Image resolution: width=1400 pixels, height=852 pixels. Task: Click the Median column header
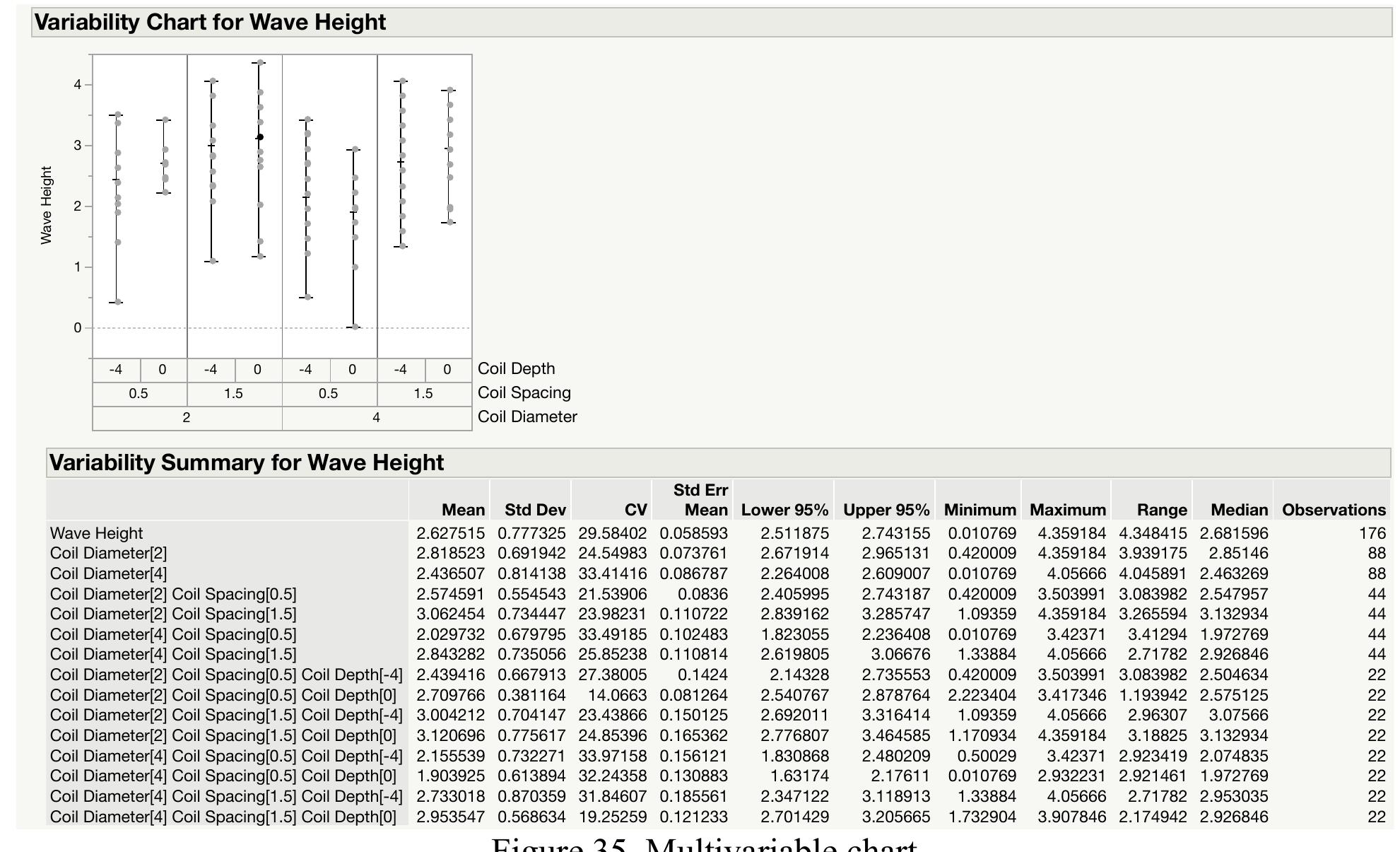1241,509
